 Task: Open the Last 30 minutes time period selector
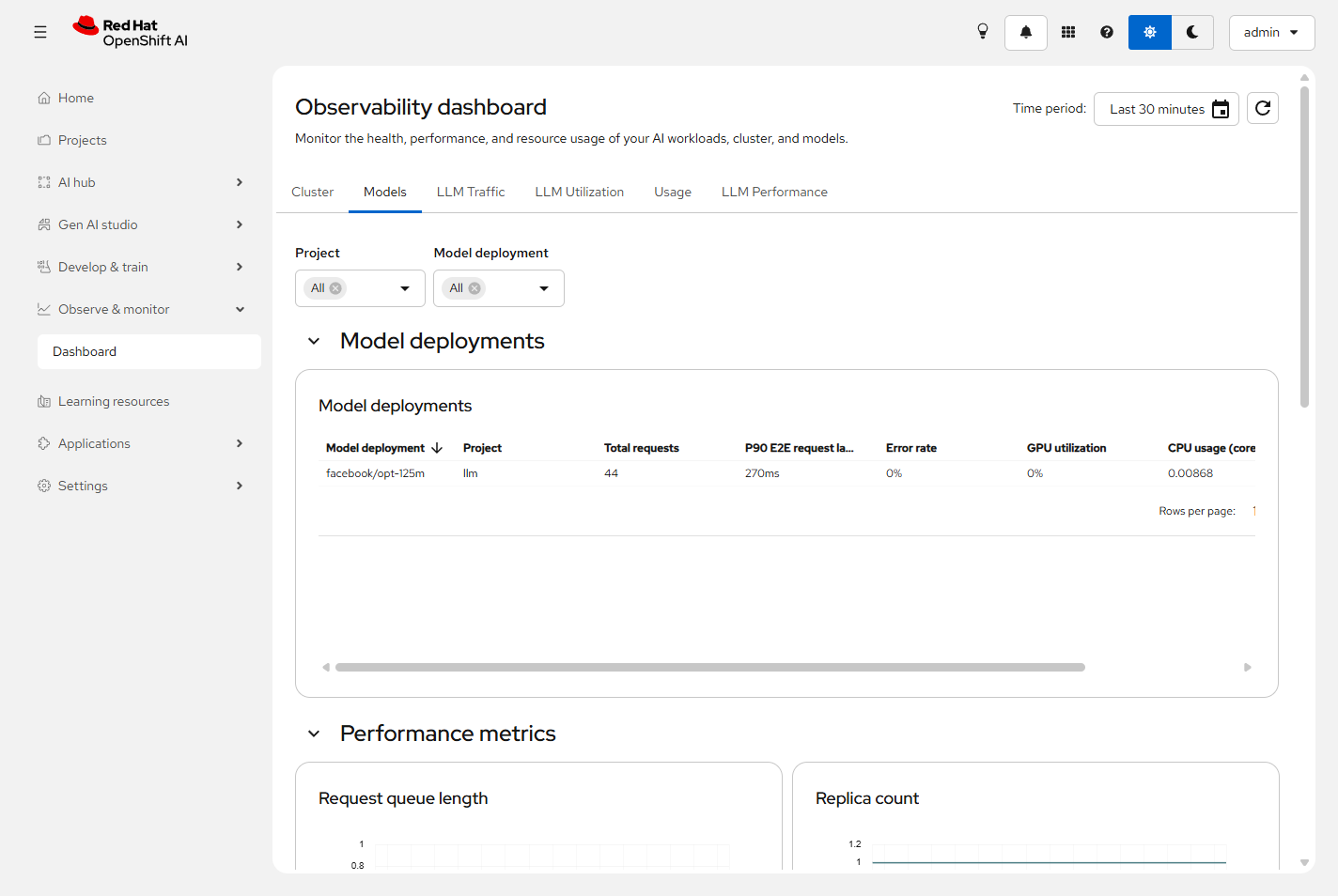pos(1166,109)
